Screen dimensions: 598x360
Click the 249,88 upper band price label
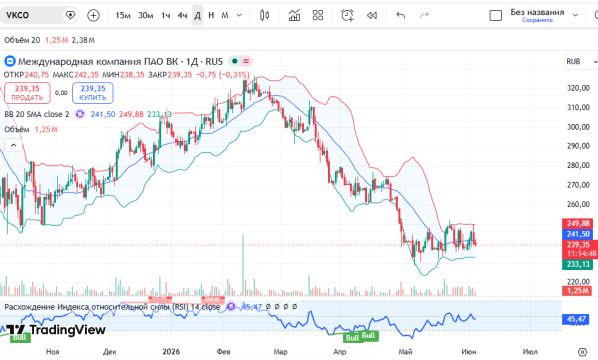coord(577,223)
